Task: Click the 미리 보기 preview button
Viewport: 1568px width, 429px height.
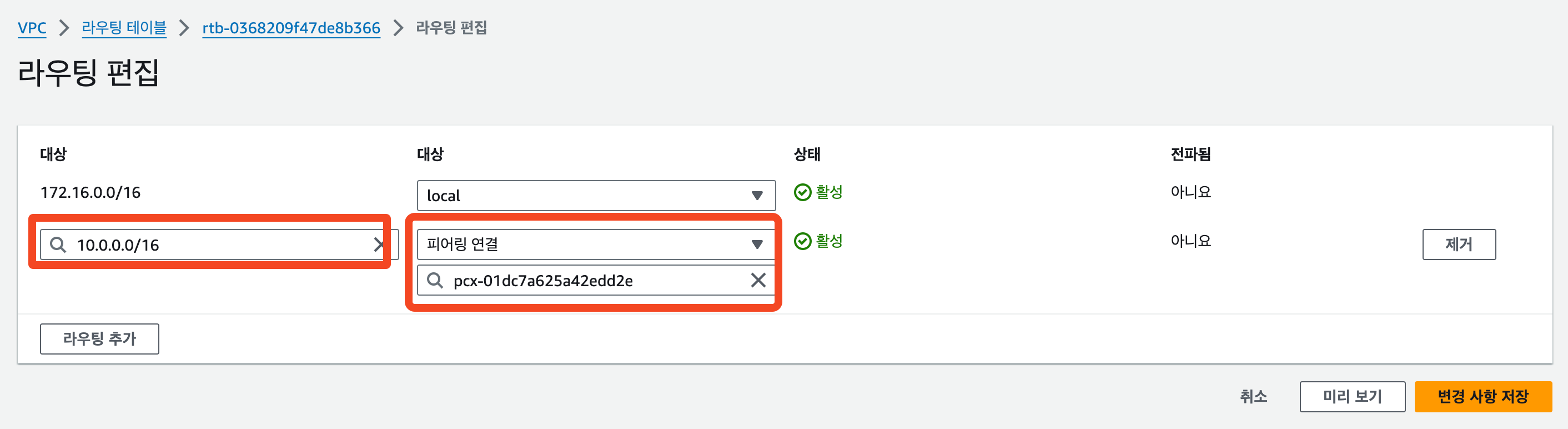Action: pyautogui.click(x=1352, y=397)
